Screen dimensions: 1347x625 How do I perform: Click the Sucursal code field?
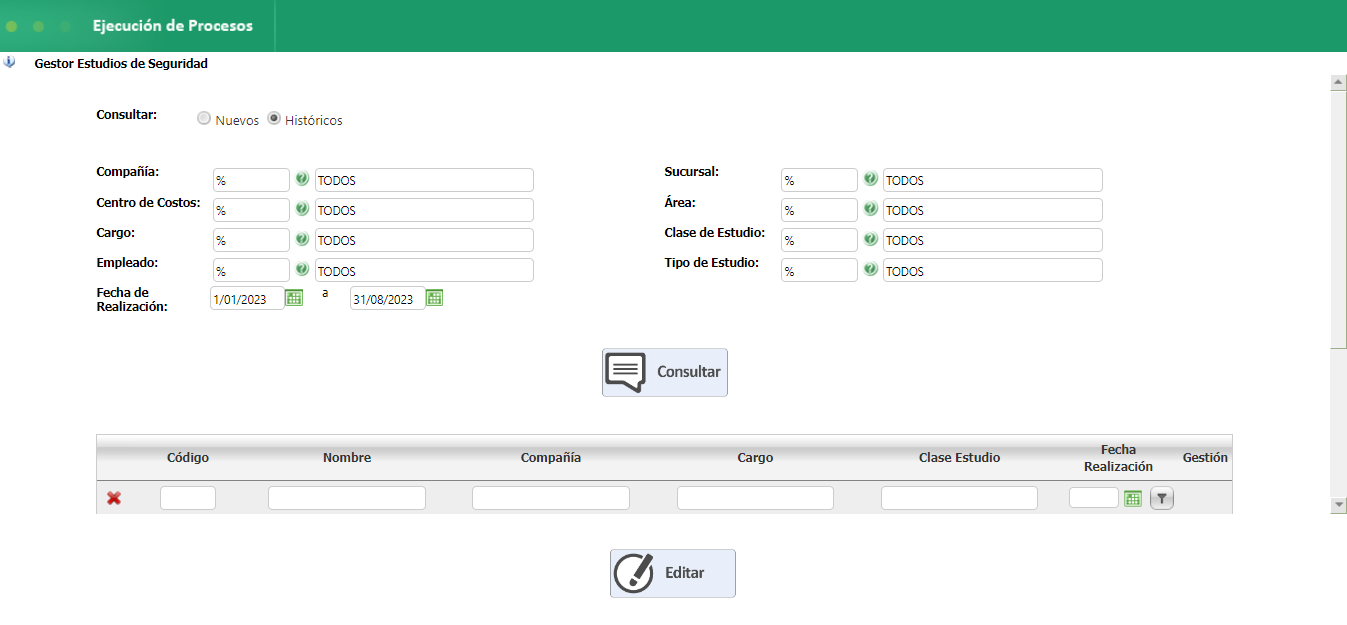(x=819, y=180)
